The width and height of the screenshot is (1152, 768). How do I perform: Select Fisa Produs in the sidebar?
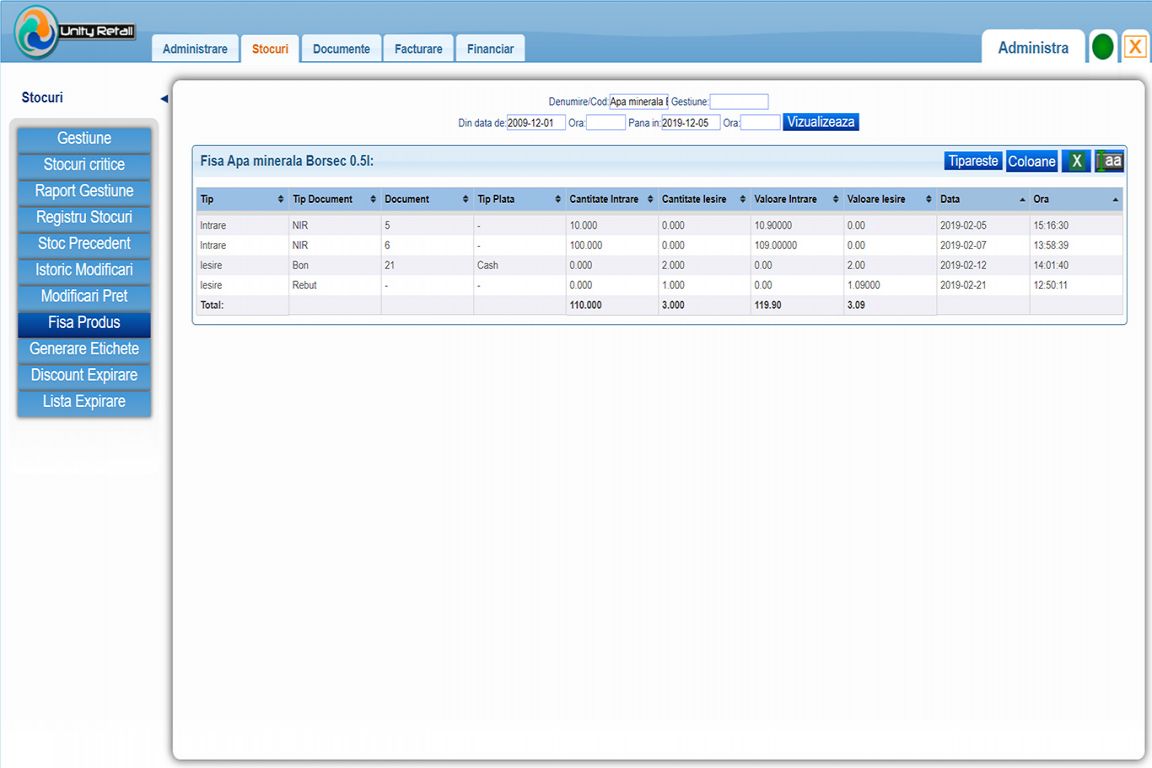pyautogui.click(x=84, y=323)
